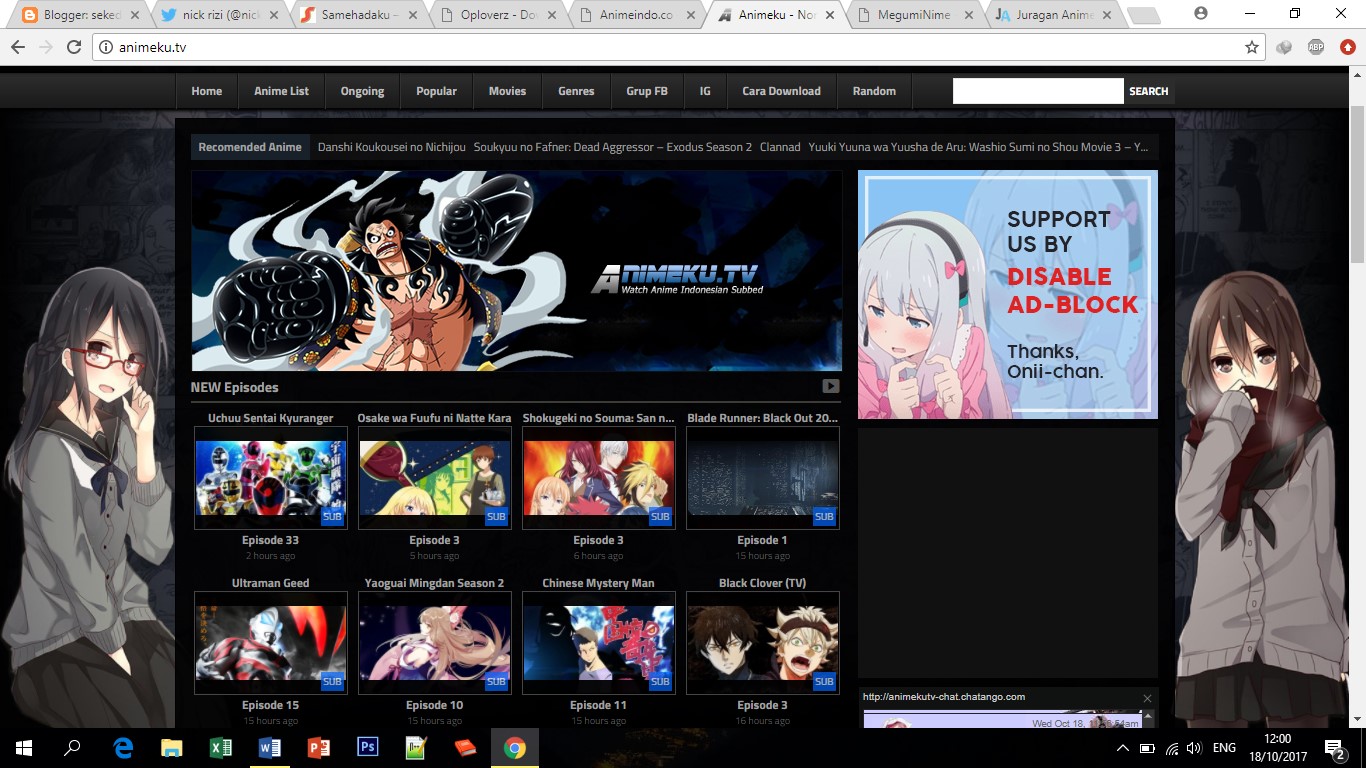The image size is (1366, 768).
Task: Click the Disable Ad-Block support banner
Action: (x=1008, y=294)
